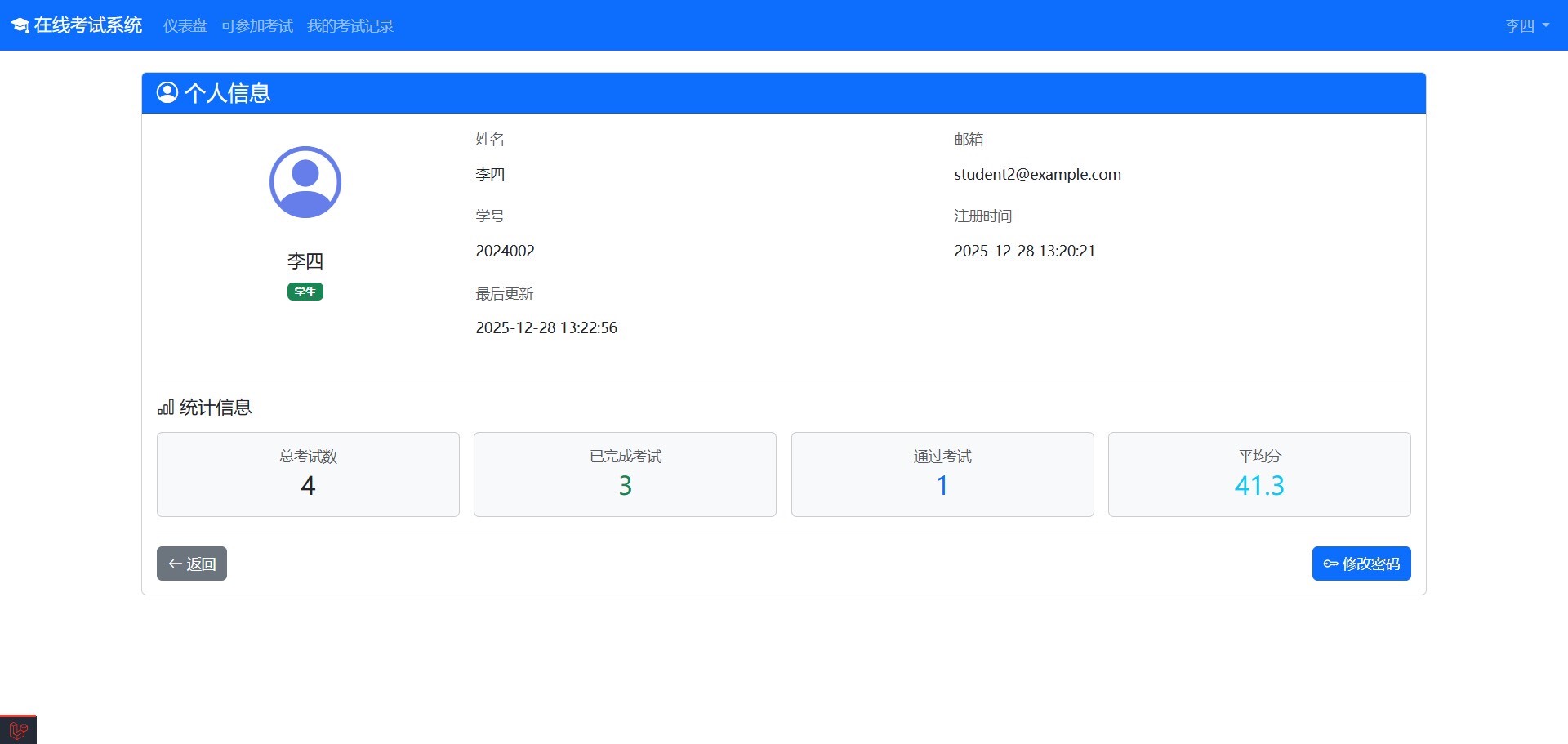Screen dimensions: 1568x744
Task: Click the name 李四 under the avatar
Action: coord(305,261)
